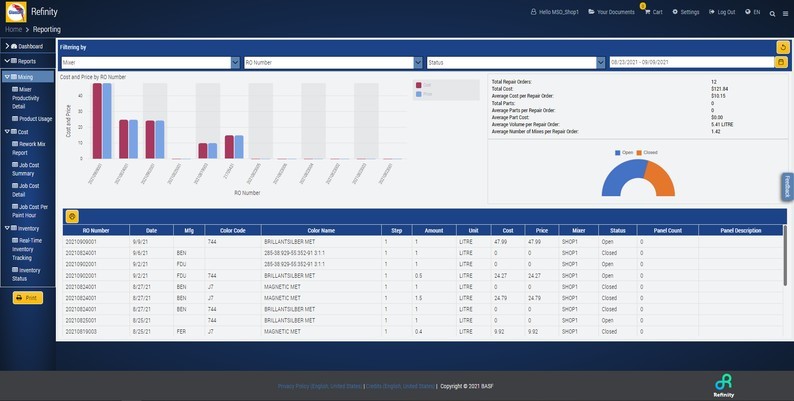794x401 pixels.
Task: Open Inventory Status report
Action: click(26, 274)
